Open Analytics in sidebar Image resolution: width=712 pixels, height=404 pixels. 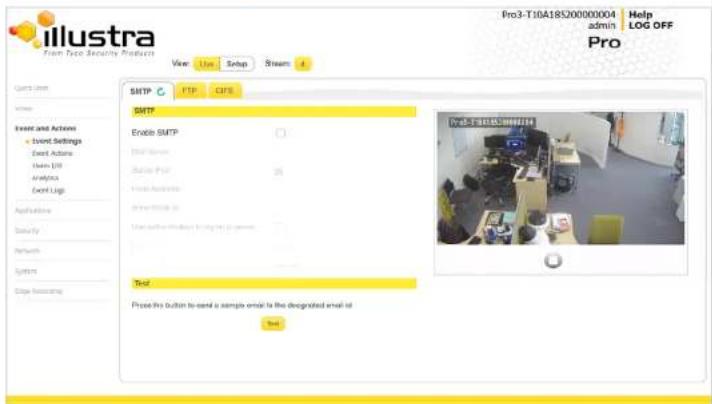(45, 178)
